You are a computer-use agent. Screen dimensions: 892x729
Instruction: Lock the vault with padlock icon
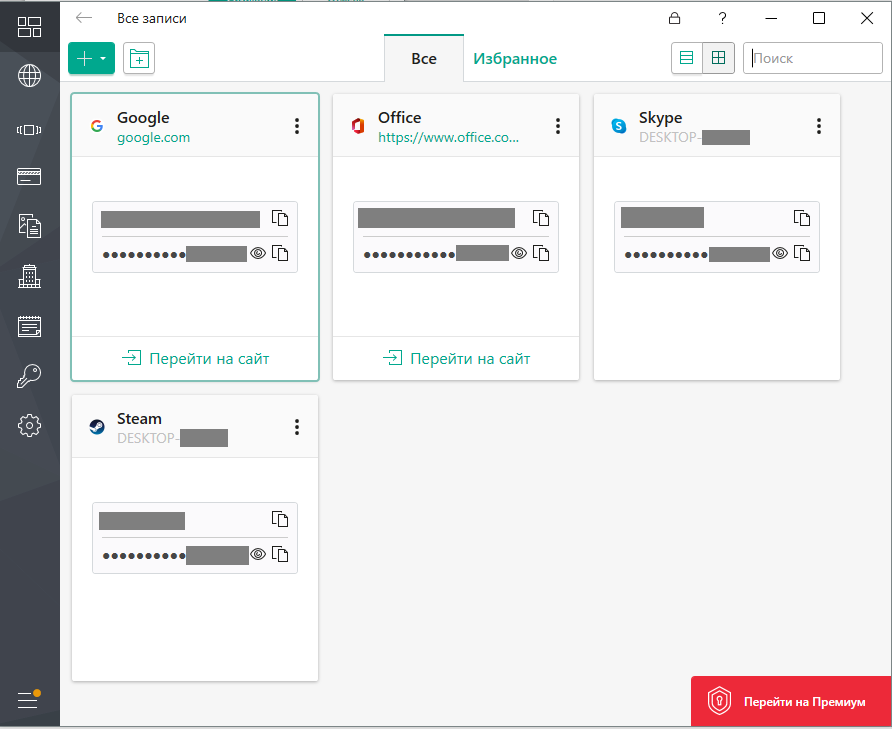coord(674,18)
